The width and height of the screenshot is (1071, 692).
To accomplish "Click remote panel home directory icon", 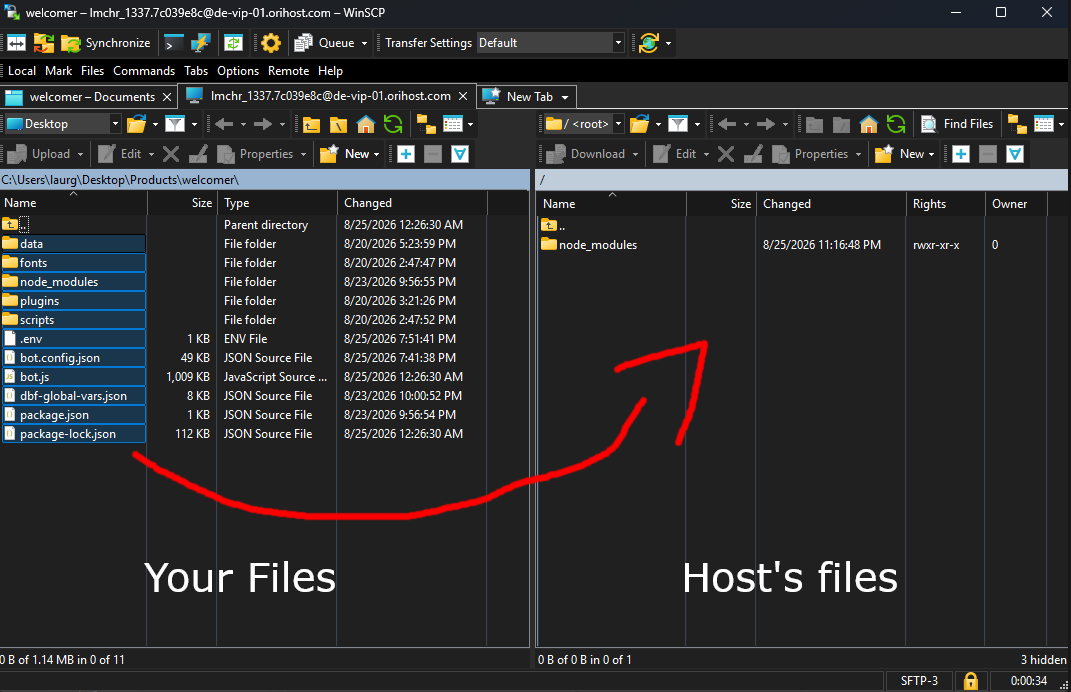I will tap(869, 124).
